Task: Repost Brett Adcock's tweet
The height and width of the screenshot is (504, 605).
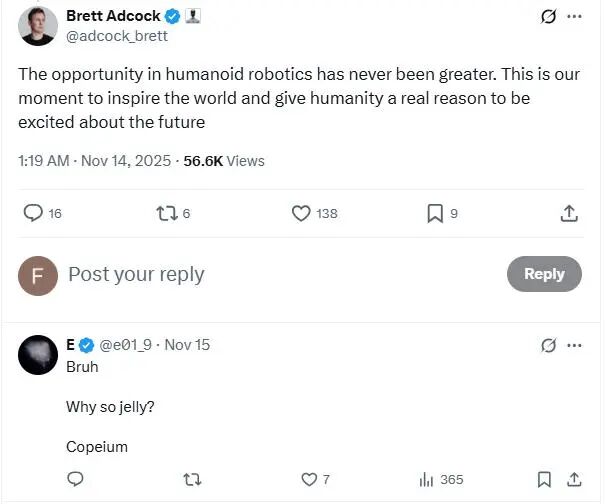Action: coord(173,213)
